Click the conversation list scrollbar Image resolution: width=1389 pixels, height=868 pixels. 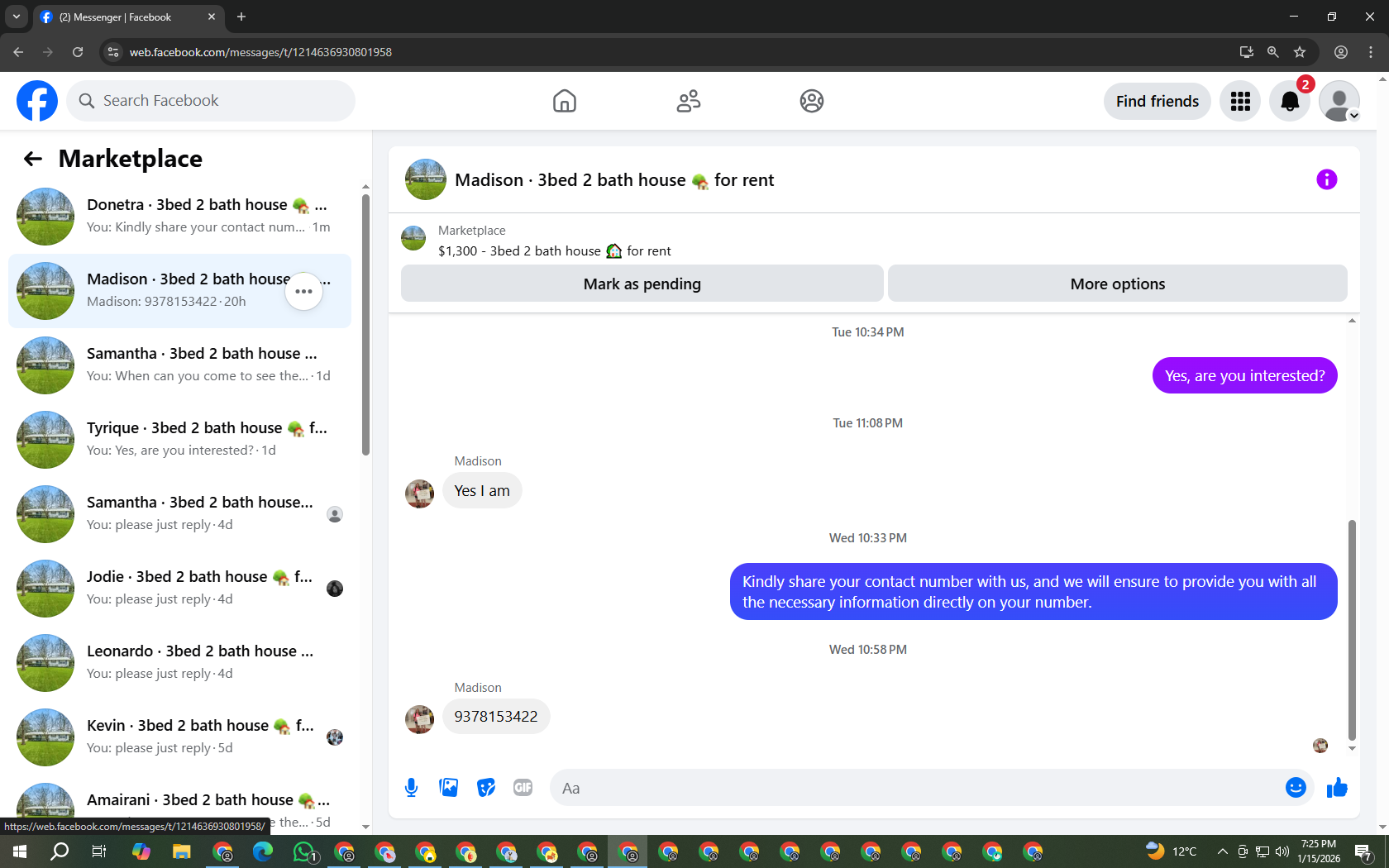pos(365,325)
